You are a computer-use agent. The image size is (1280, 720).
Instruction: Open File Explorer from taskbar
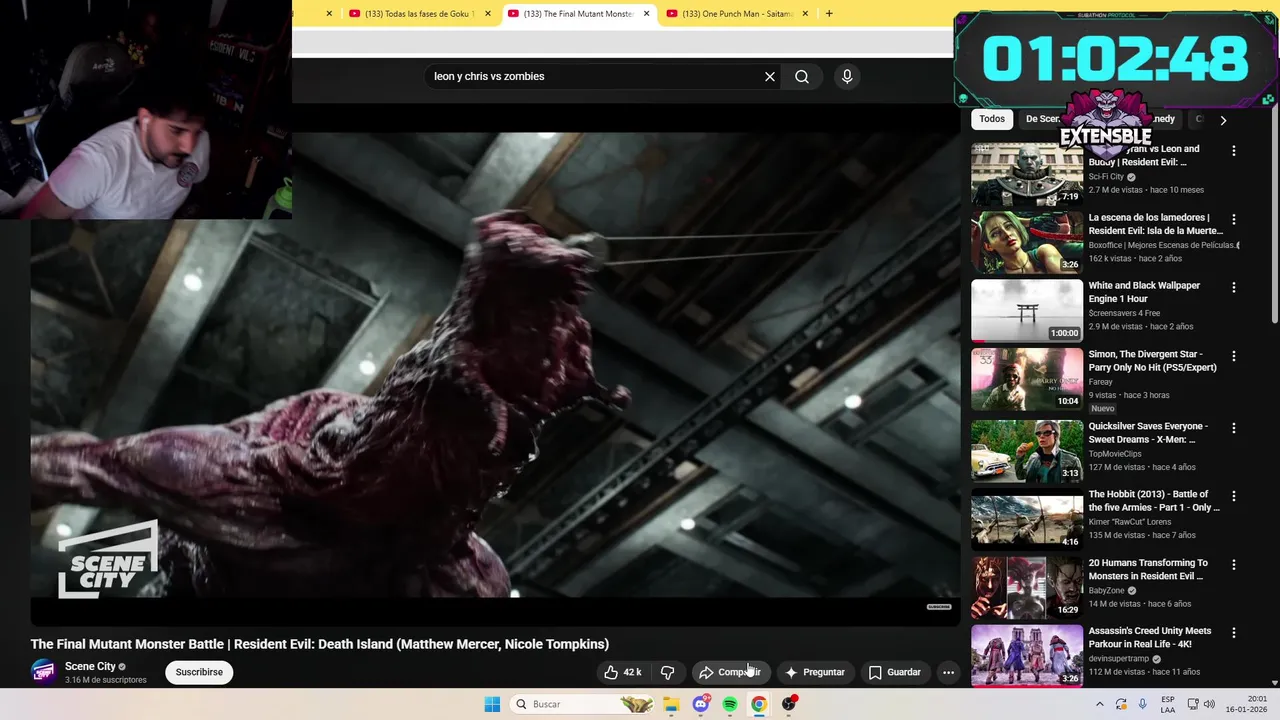click(x=672, y=704)
